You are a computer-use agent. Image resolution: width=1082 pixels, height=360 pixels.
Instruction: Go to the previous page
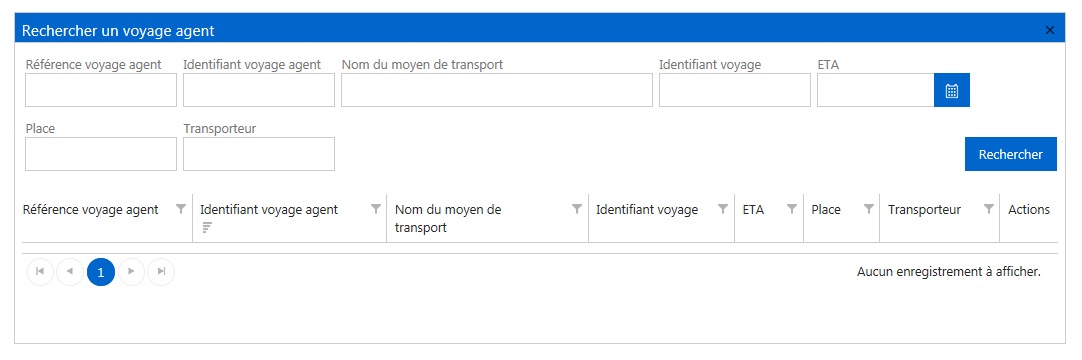(70, 272)
